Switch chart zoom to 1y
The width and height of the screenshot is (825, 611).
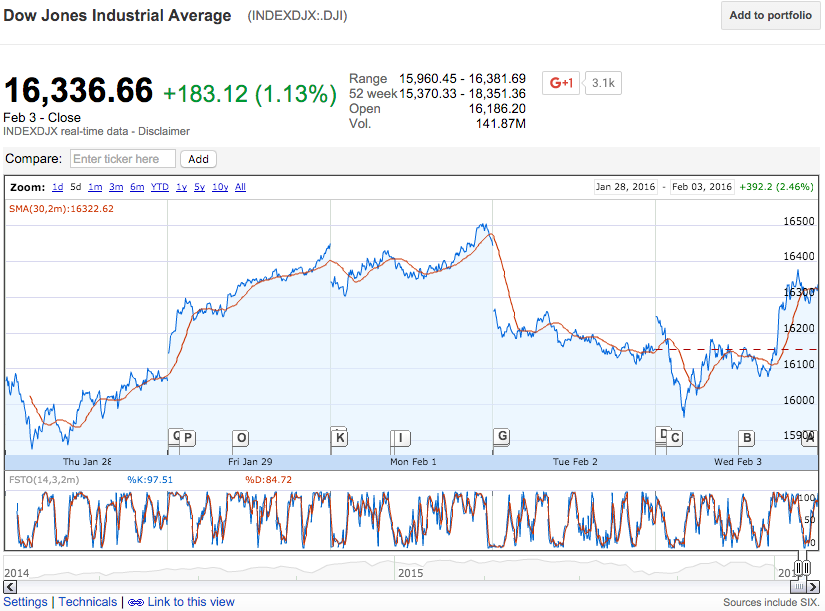[182, 187]
